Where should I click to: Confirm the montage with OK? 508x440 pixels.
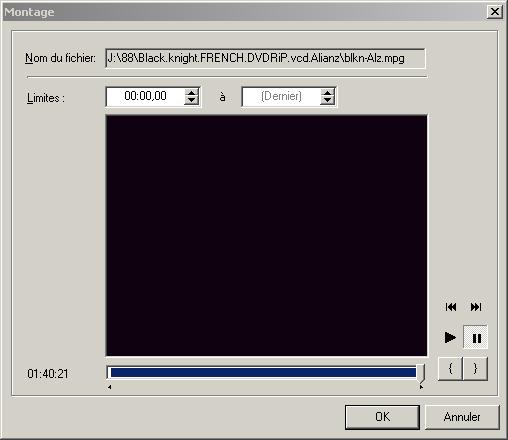coord(382,417)
